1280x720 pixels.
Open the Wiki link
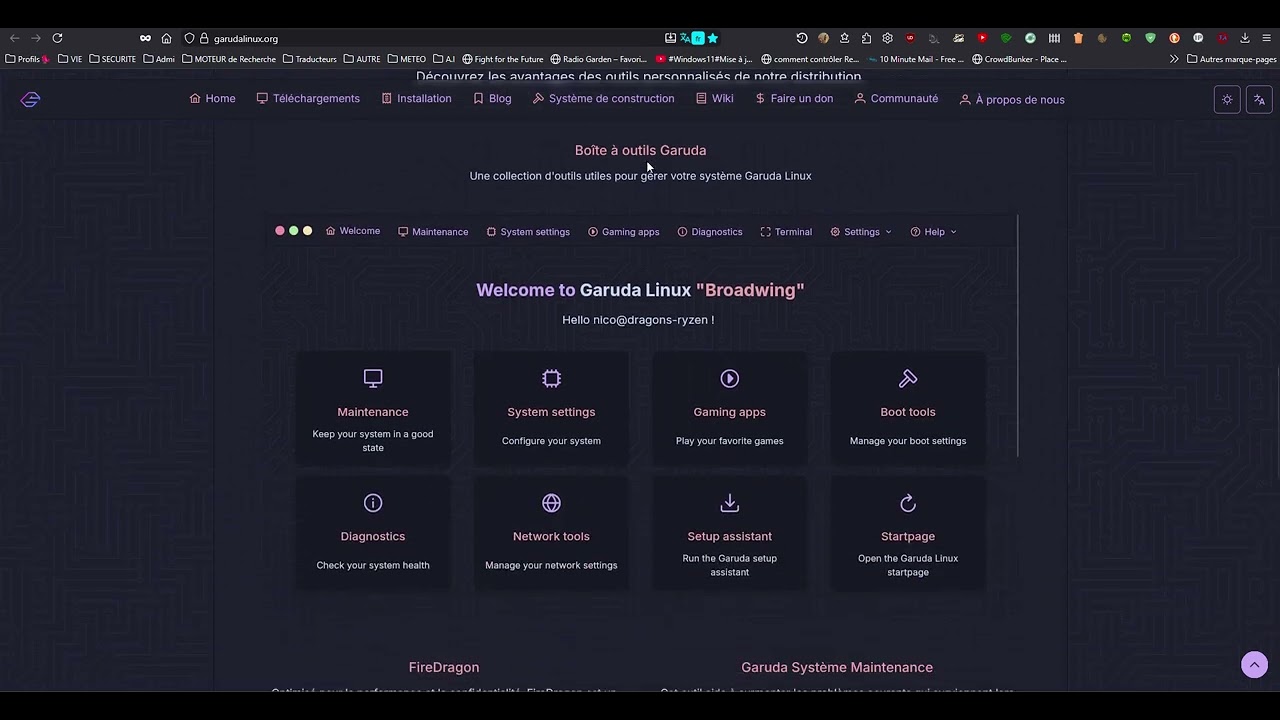715,99
